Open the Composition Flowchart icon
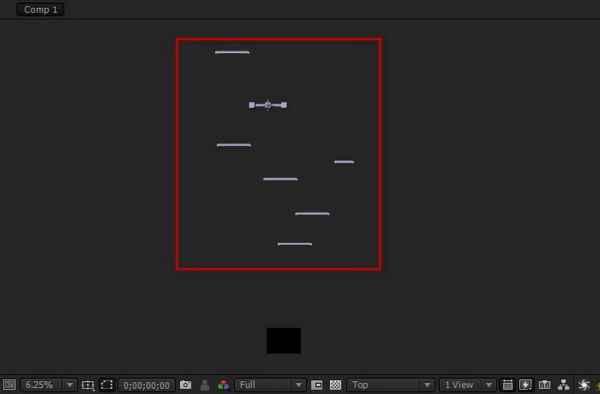 (564, 384)
